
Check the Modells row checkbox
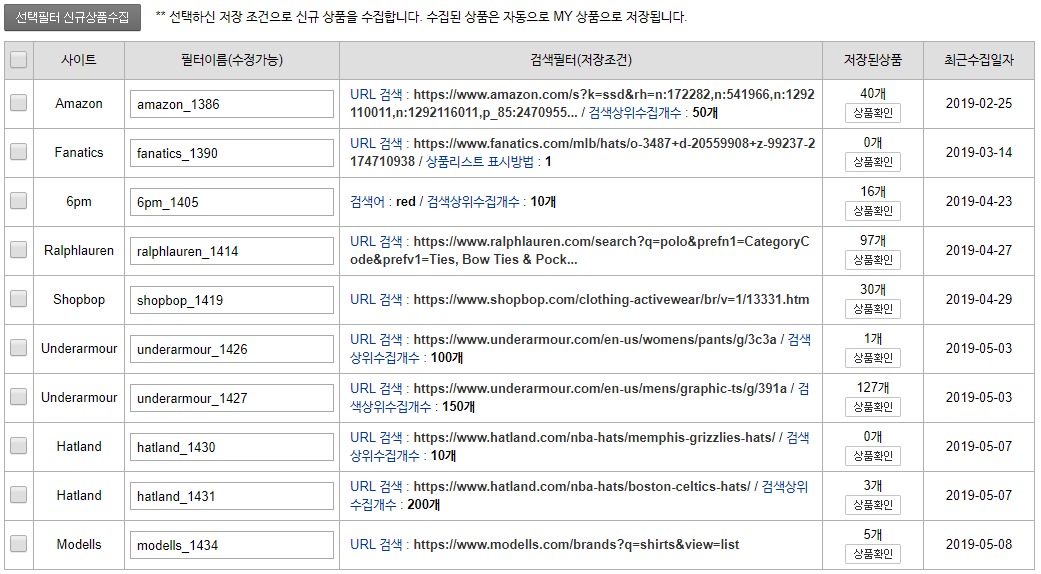pyautogui.click(x=19, y=544)
